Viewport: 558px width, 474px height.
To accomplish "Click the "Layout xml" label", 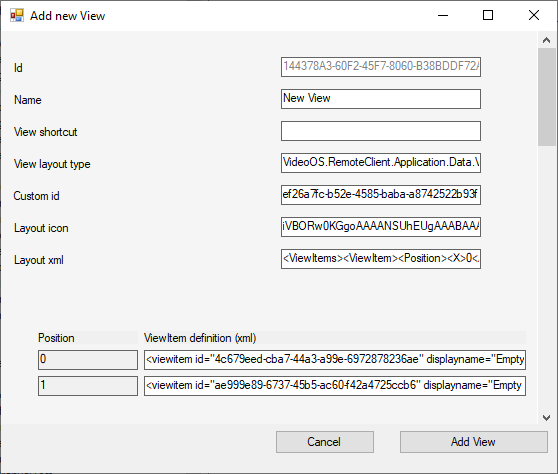I will 39,260.
